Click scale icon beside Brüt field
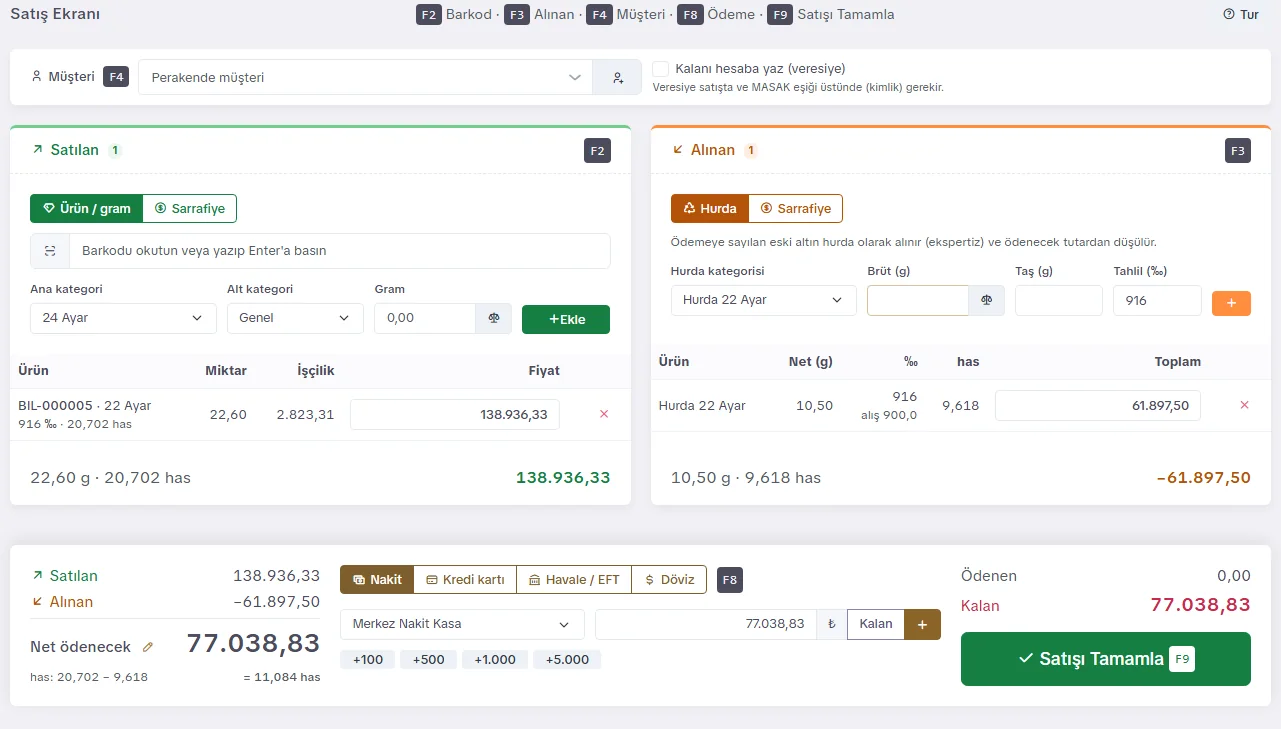 [x=986, y=300]
